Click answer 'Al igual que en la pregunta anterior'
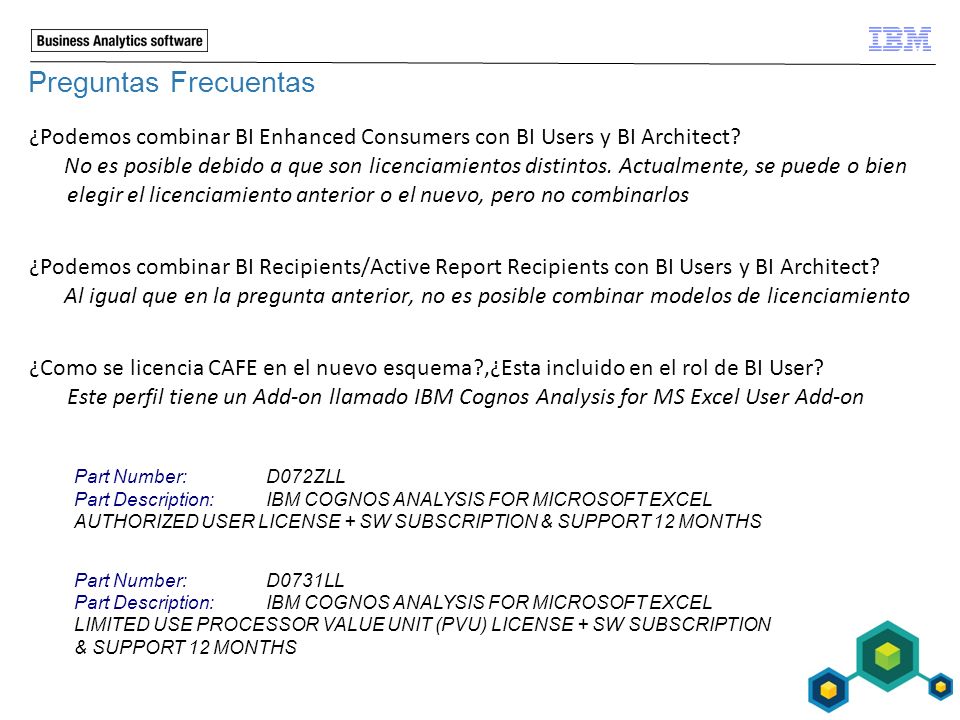 tap(487, 296)
